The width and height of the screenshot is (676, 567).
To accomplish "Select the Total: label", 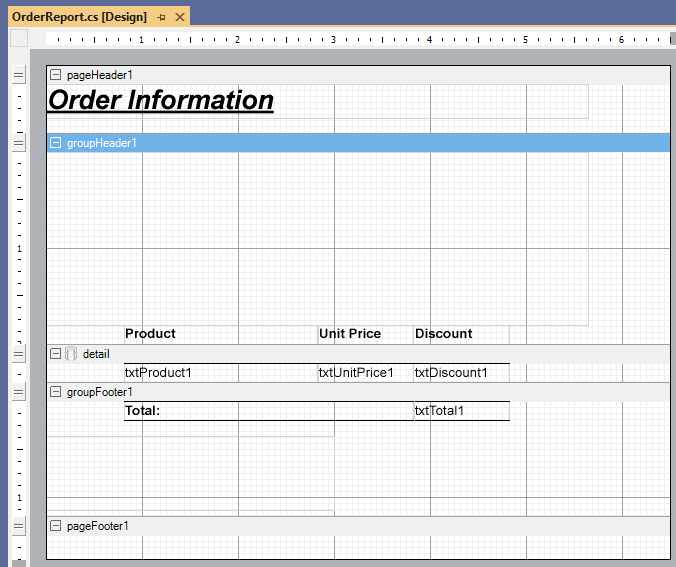I will coord(269,411).
